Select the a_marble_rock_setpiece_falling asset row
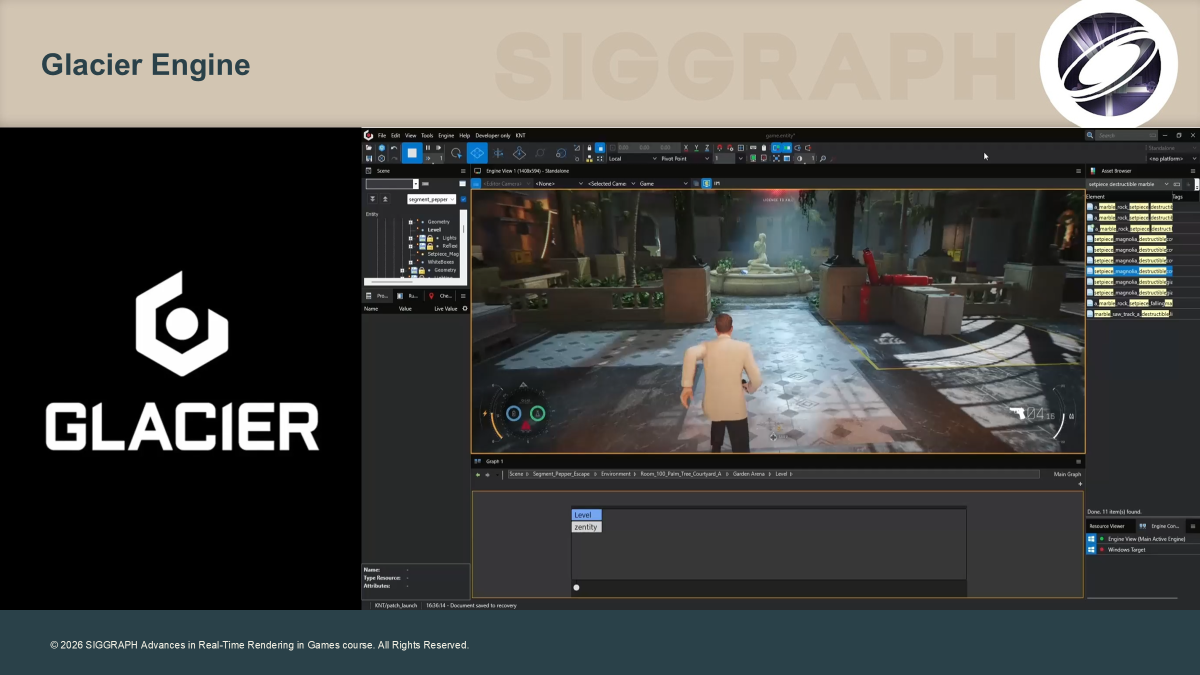The image size is (1200, 675). pyautogui.click(x=1129, y=303)
